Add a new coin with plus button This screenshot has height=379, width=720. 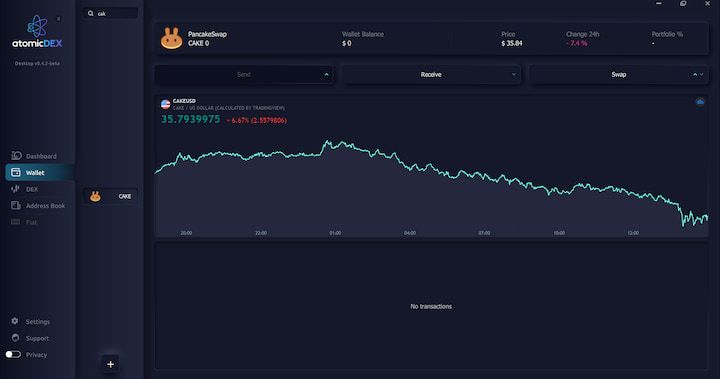[110, 364]
